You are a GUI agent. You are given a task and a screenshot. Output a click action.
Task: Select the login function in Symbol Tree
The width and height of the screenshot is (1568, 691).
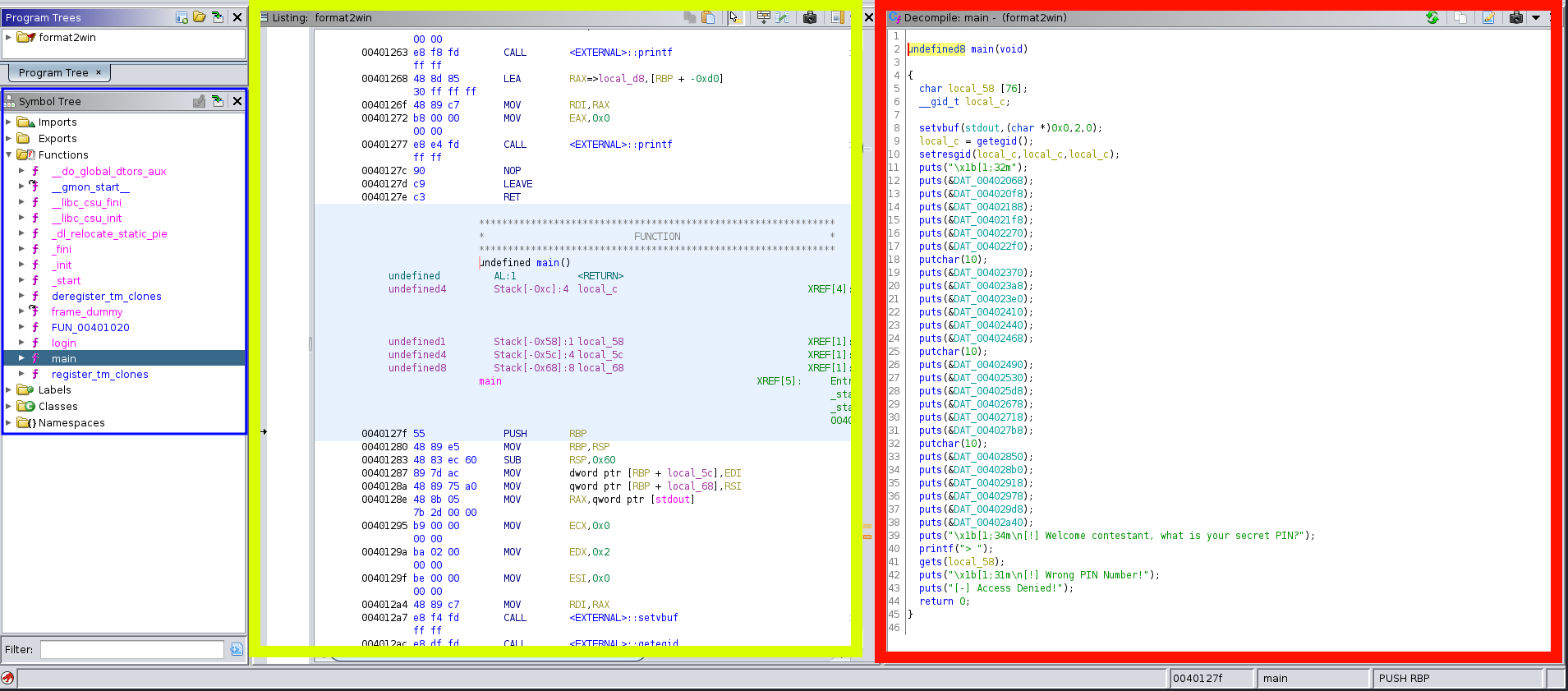tap(63, 343)
